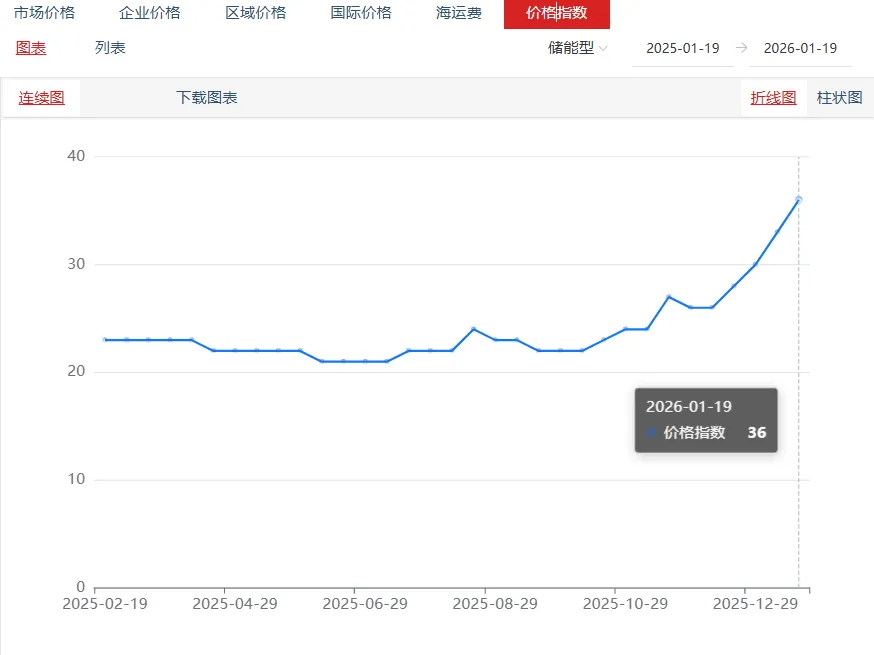Click x-axis label 2025-06-29
874x655 pixels.
point(365,604)
